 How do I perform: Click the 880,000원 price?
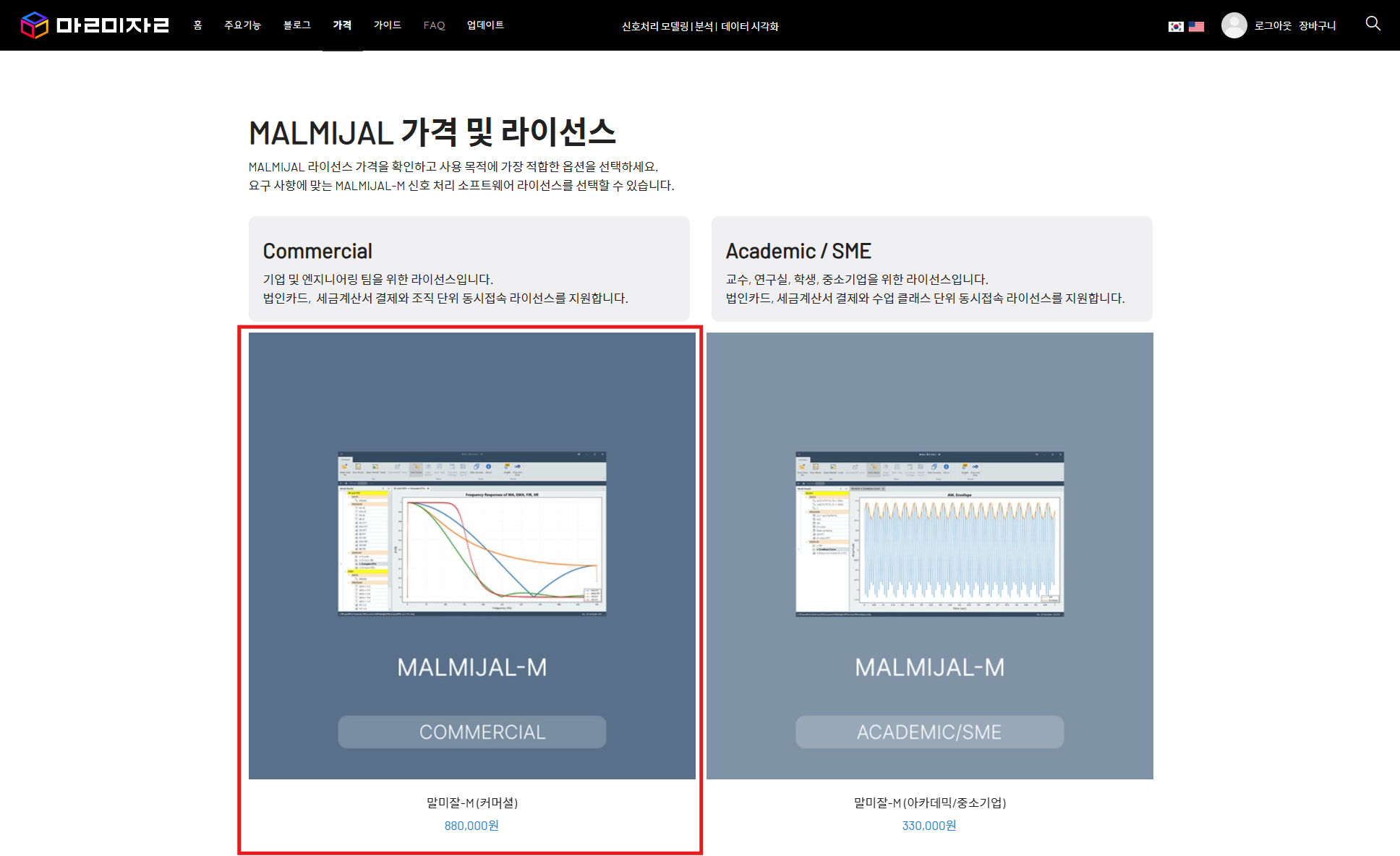click(x=471, y=826)
